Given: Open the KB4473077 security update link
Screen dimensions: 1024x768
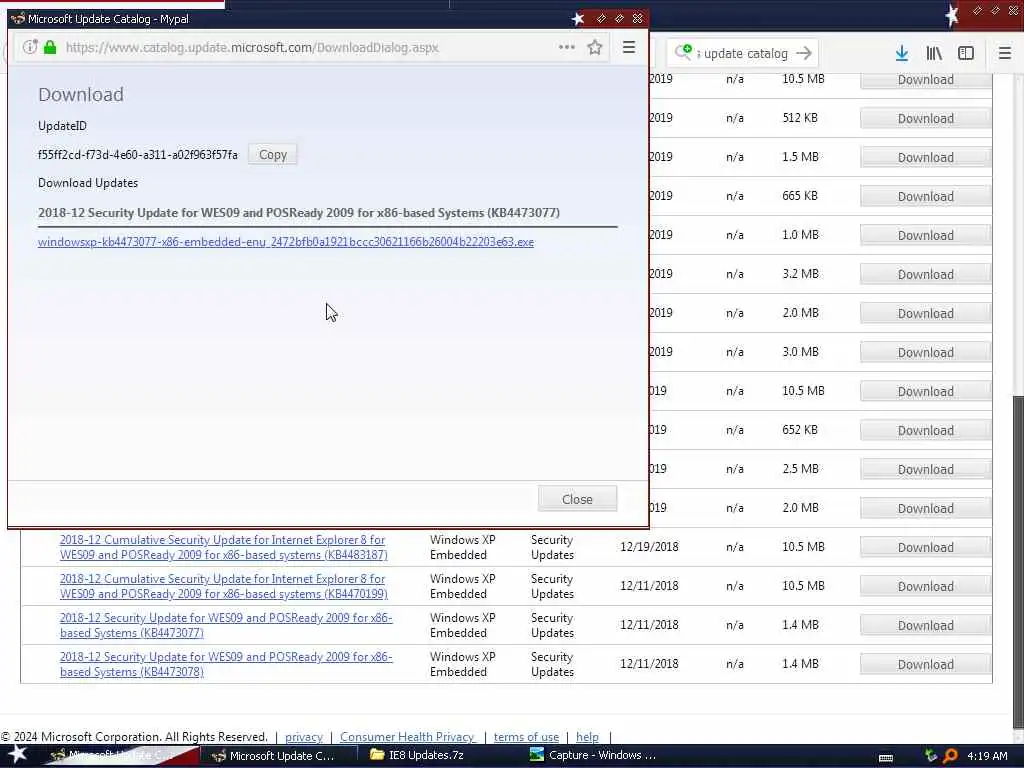Looking at the screenshot, I should (226, 625).
